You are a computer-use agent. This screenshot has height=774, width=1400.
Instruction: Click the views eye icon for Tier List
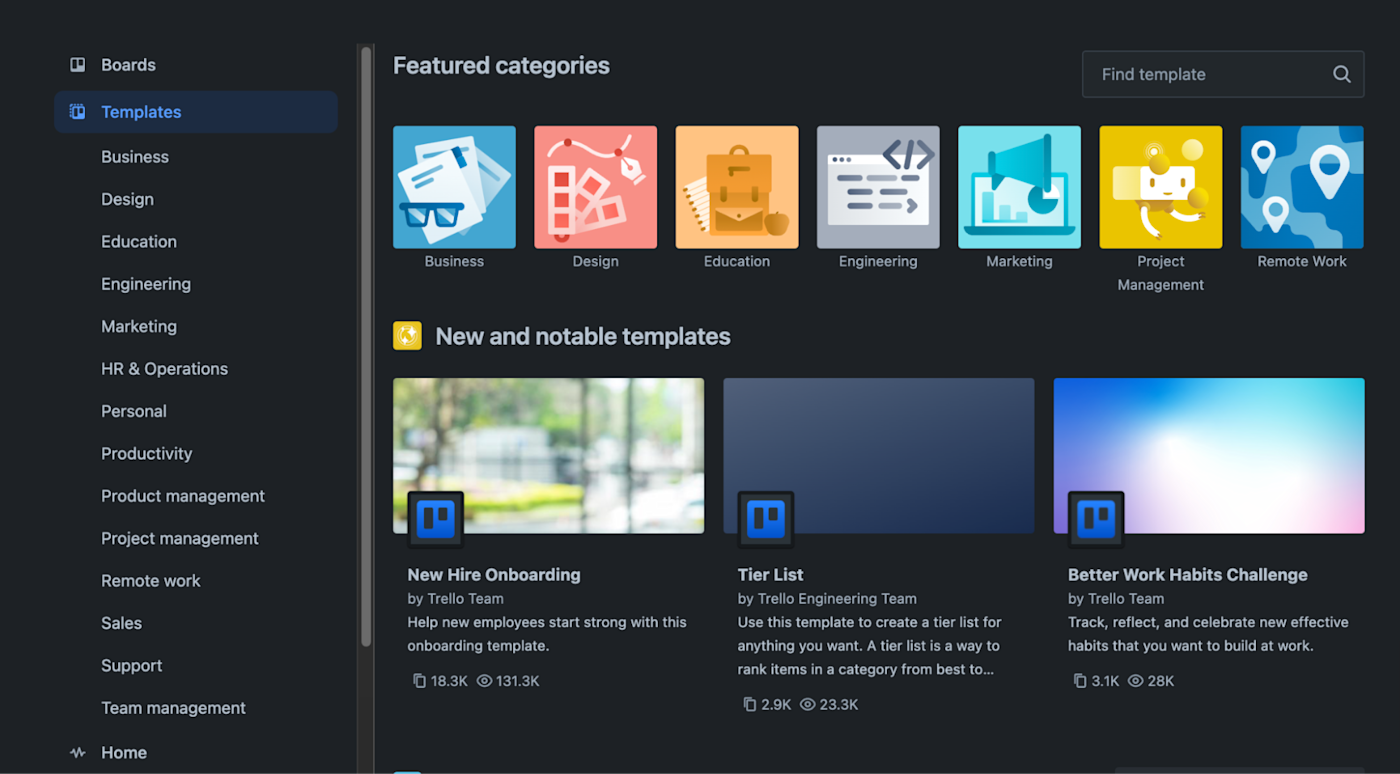[808, 705]
